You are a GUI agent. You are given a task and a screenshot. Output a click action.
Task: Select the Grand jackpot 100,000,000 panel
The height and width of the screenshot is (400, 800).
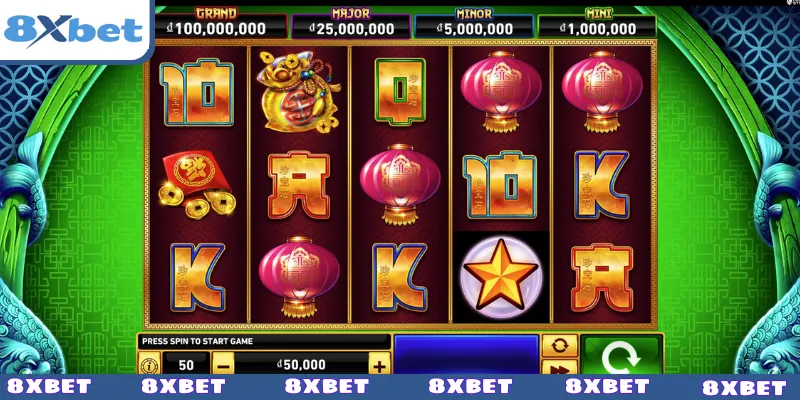pyautogui.click(x=221, y=23)
